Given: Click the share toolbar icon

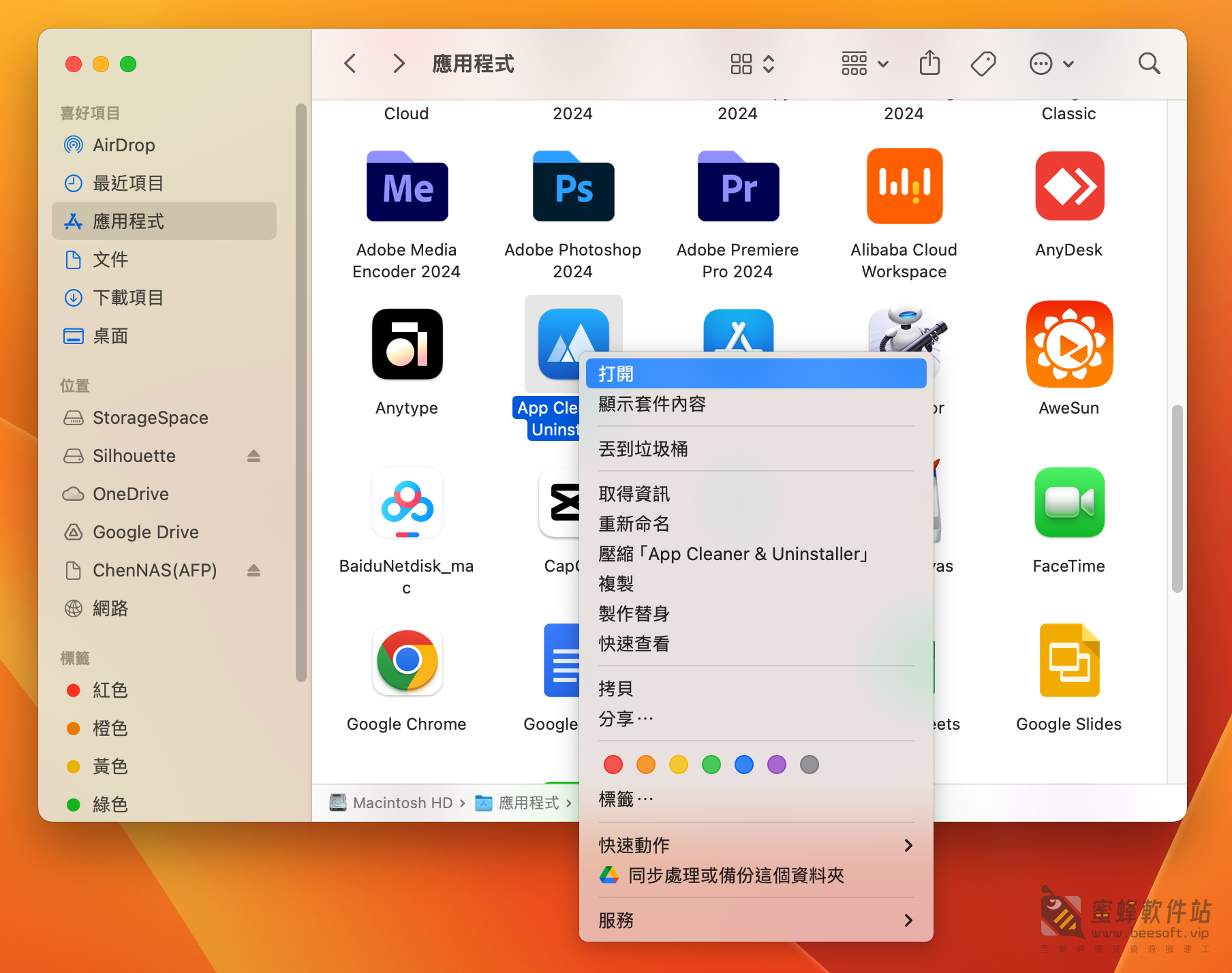Looking at the screenshot, I should (x=929, y=63).
